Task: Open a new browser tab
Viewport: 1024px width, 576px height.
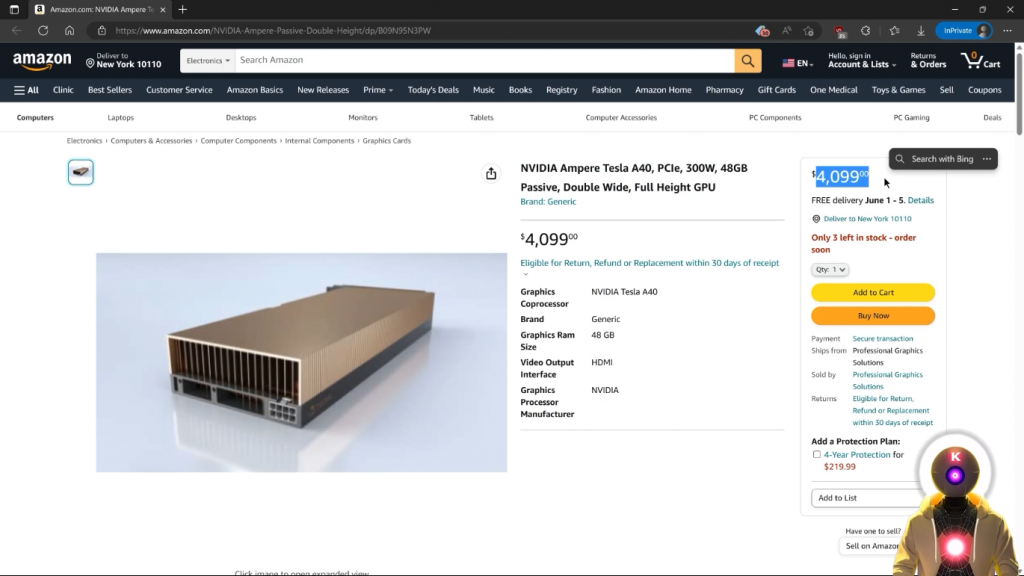Action: click(x=183, y=10)
